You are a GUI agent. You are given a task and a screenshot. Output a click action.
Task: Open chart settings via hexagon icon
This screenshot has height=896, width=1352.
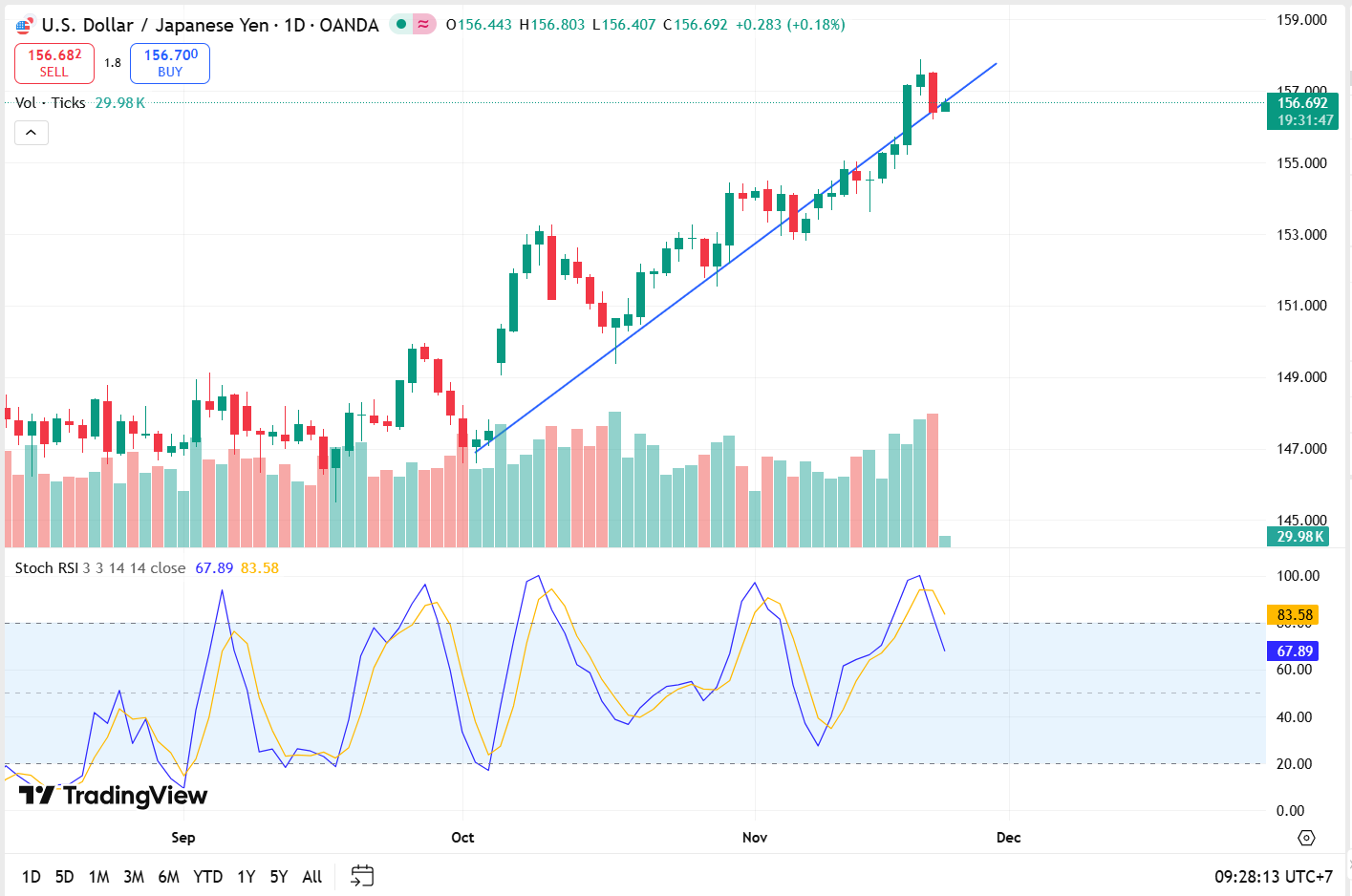coord(1307,838)
